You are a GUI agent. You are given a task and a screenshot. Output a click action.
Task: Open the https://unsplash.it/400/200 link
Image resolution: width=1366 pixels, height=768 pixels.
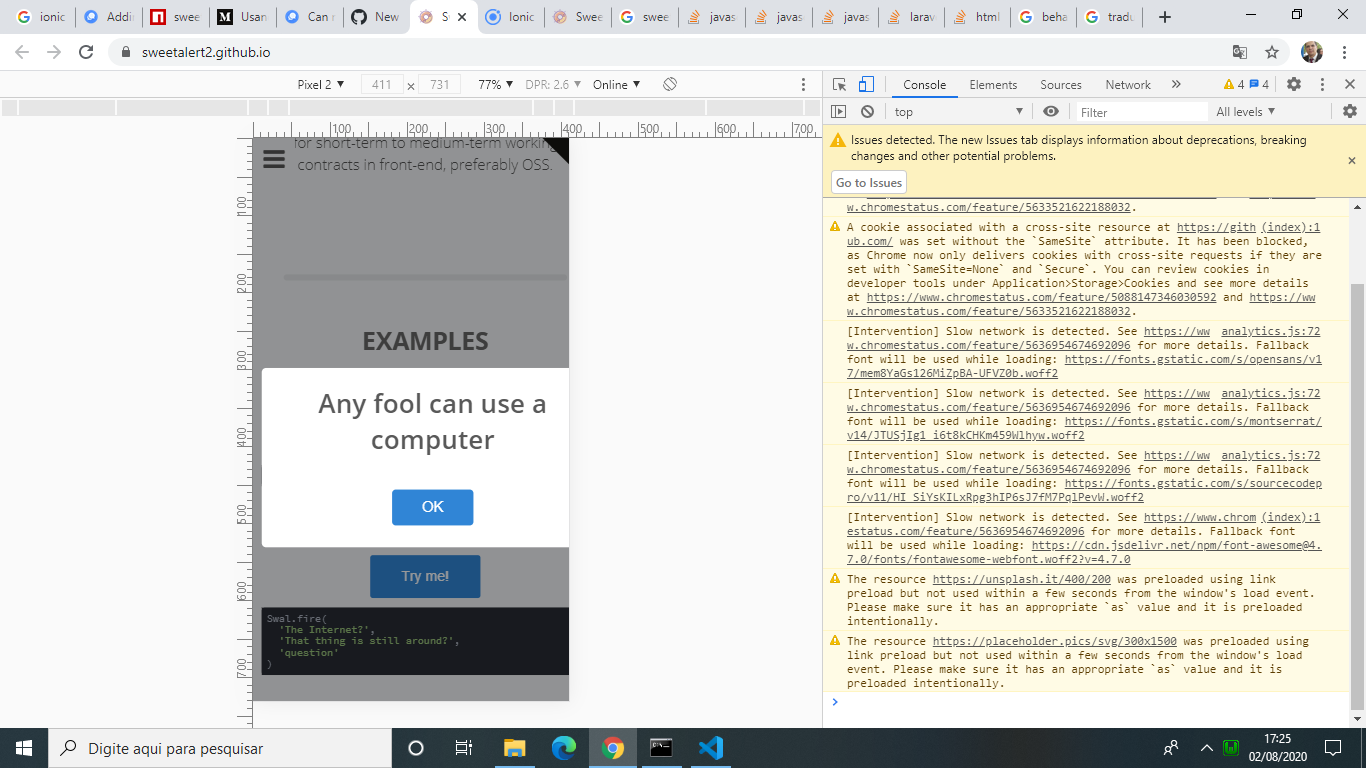1021,580
